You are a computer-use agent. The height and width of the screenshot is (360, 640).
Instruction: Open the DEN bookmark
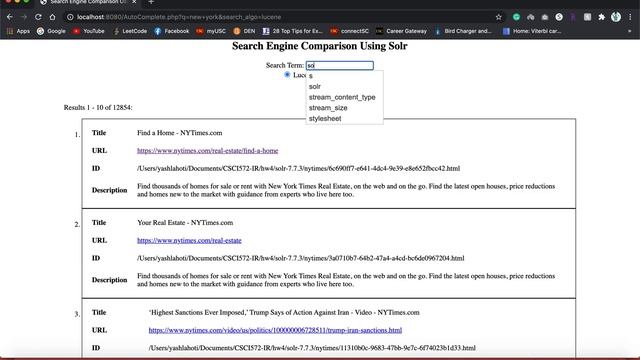click(244, 31)
